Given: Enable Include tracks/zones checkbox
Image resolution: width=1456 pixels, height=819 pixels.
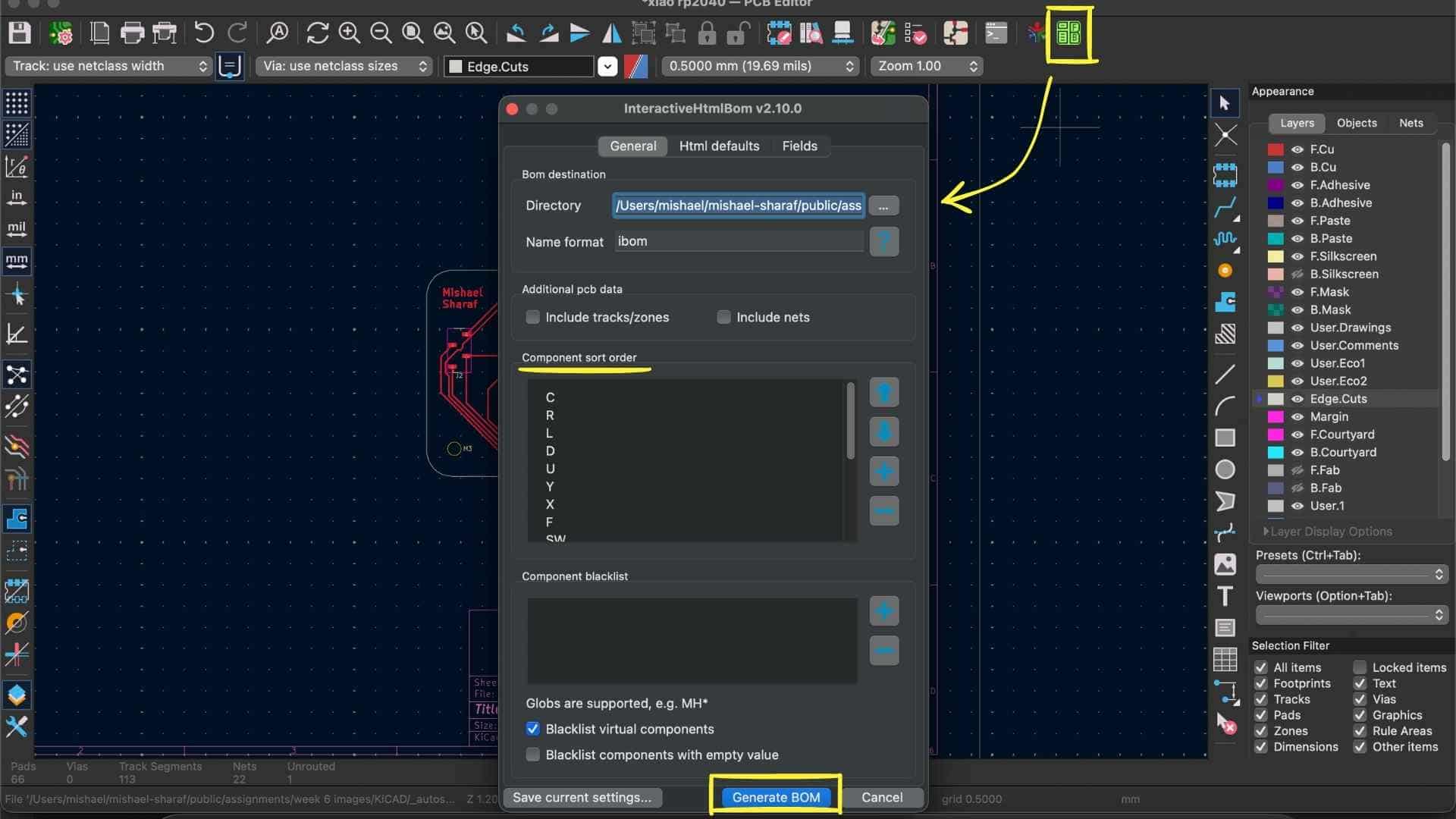Looking at the screenshot, I should coord(533,317).
